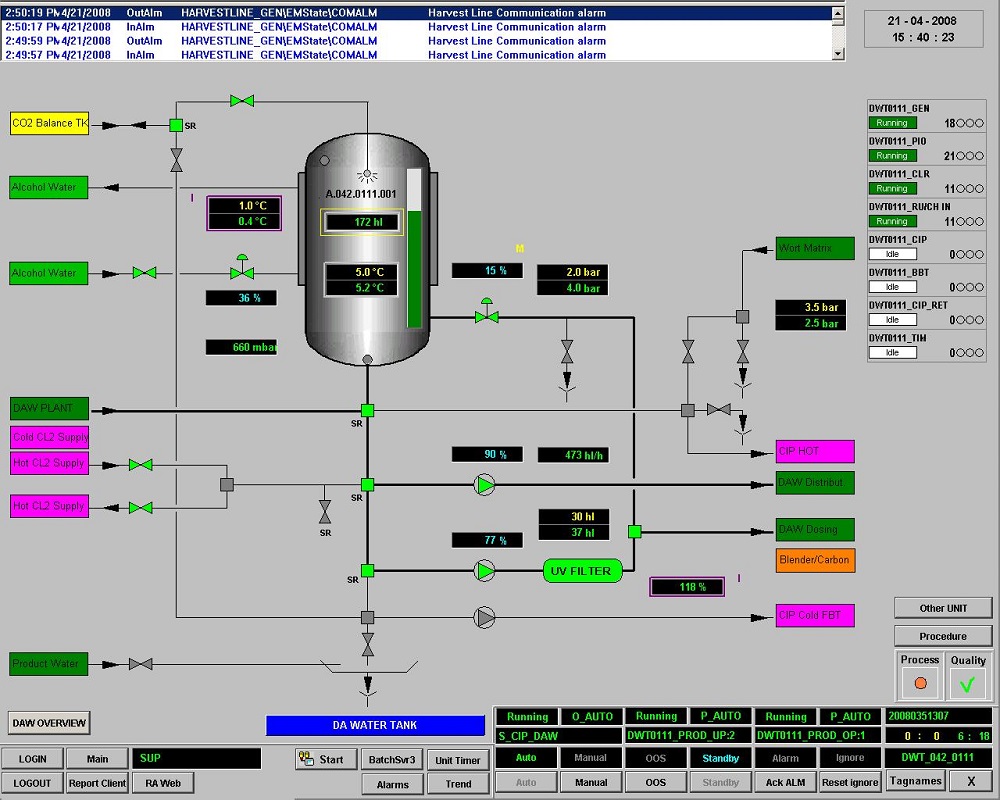Screen dimensions: 1000x800
Task: Toggle the Process status indicator
Action: 920,684
